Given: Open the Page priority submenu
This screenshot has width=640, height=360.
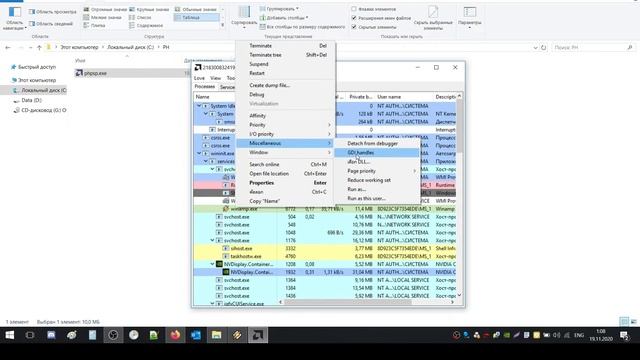Looking at the screenshot, I should pos(377,171).
